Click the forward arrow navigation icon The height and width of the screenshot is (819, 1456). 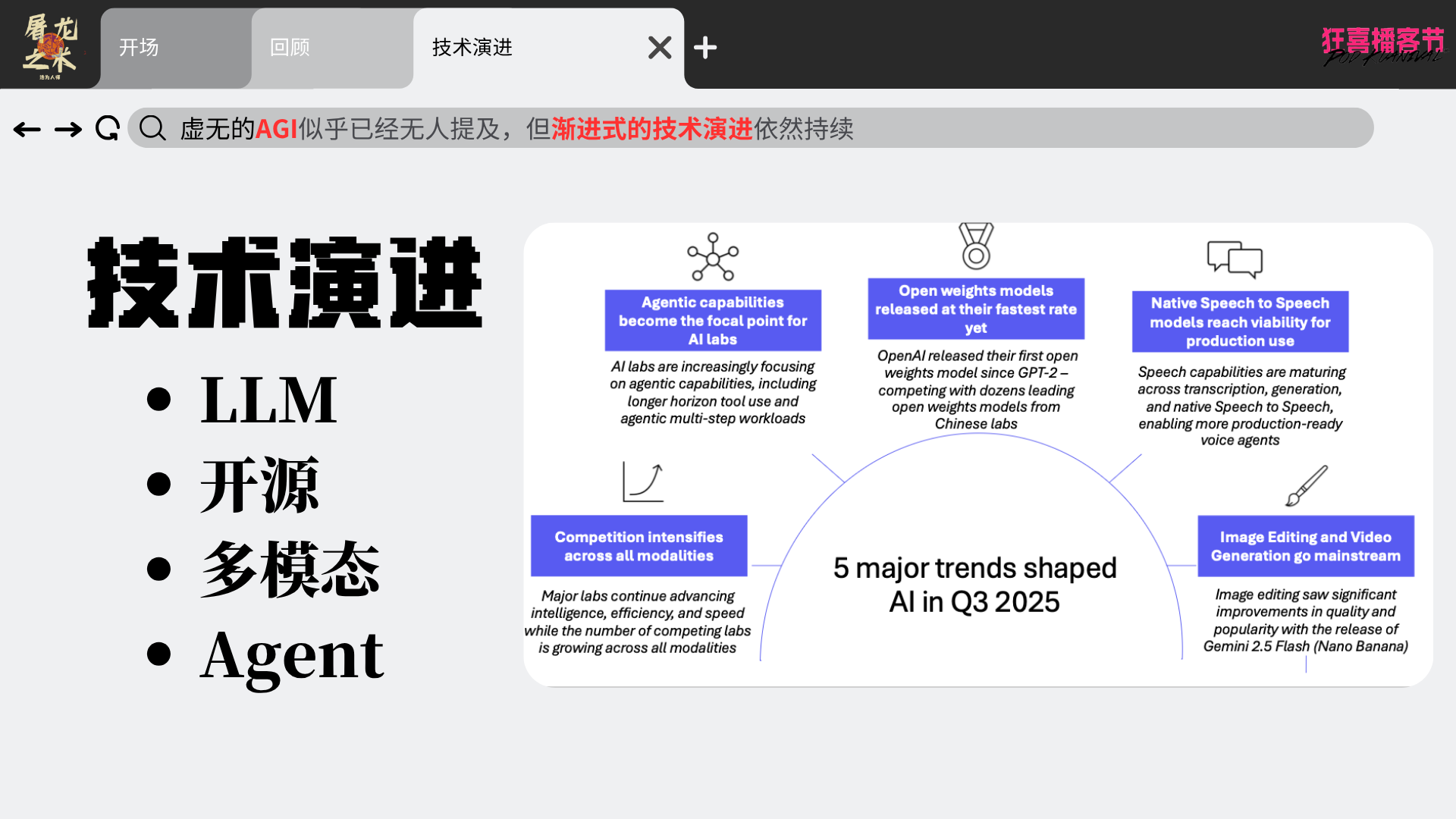[68, 130]
